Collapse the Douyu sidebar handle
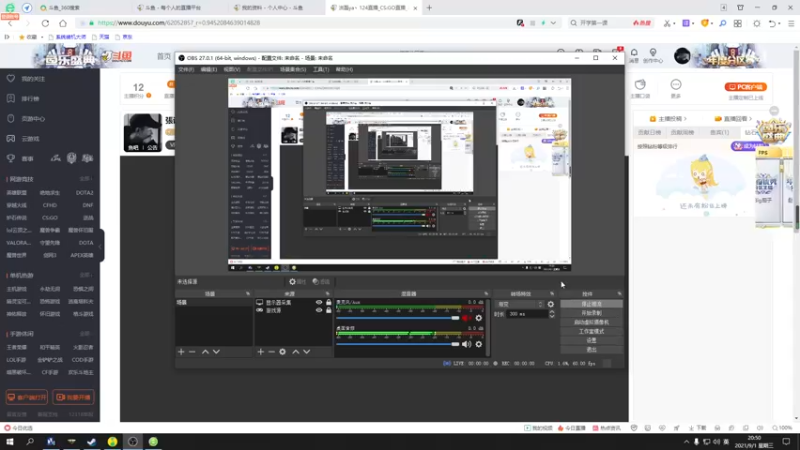 point(101,245)
